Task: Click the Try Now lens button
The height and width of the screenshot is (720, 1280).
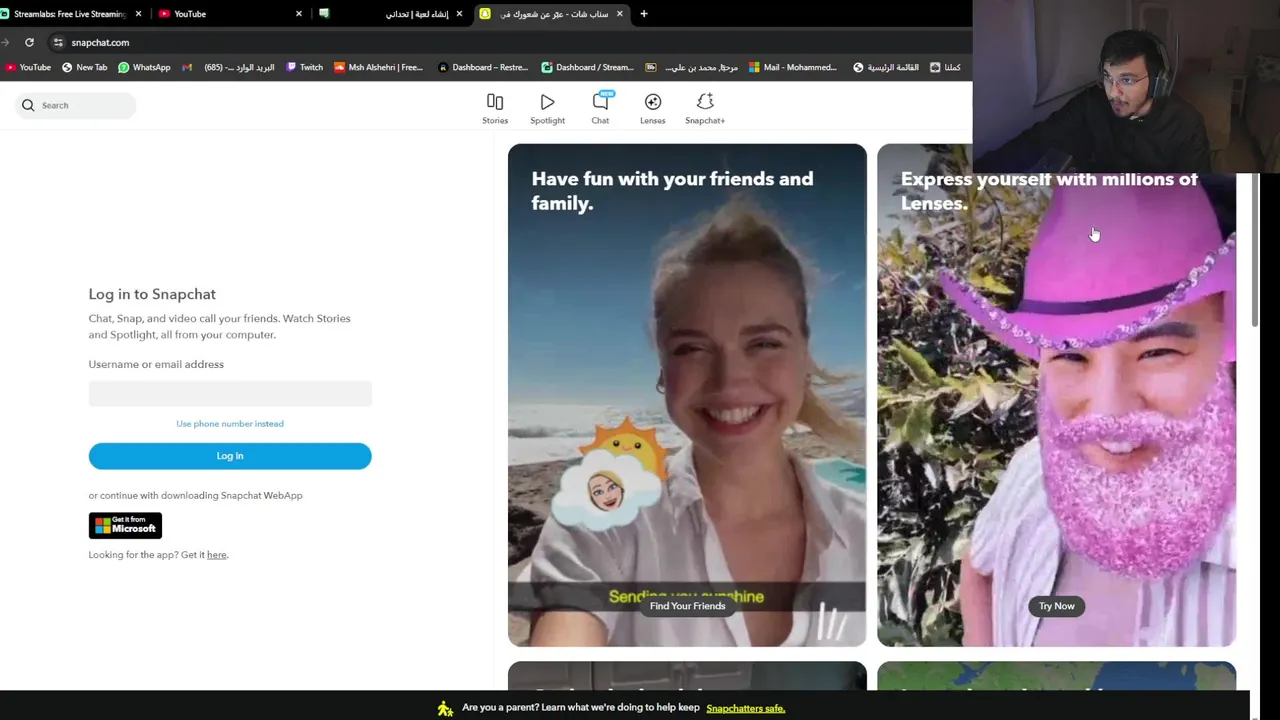Action: click(x=1056, y=606)
